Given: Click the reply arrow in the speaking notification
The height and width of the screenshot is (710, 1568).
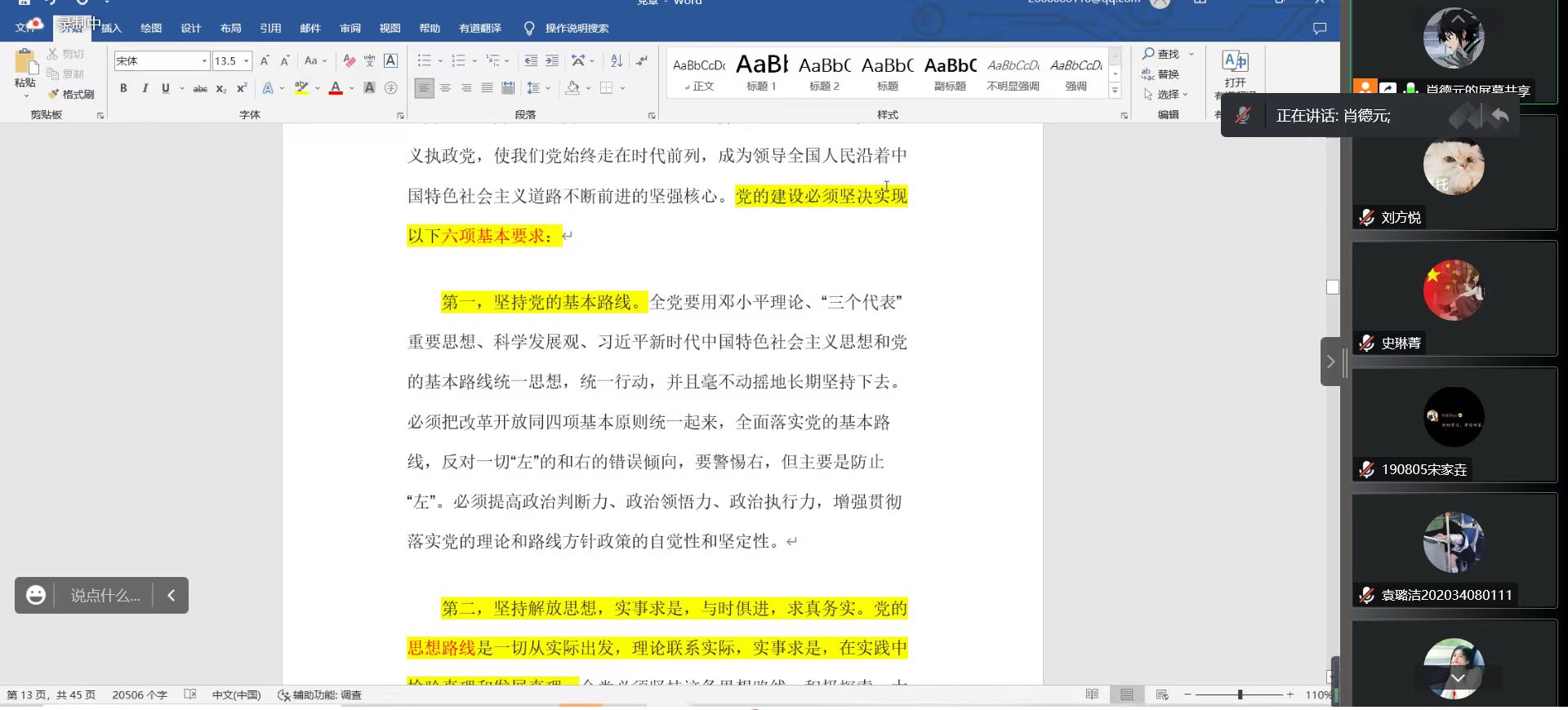Looking at the screenshot, I should (1499, 117).
